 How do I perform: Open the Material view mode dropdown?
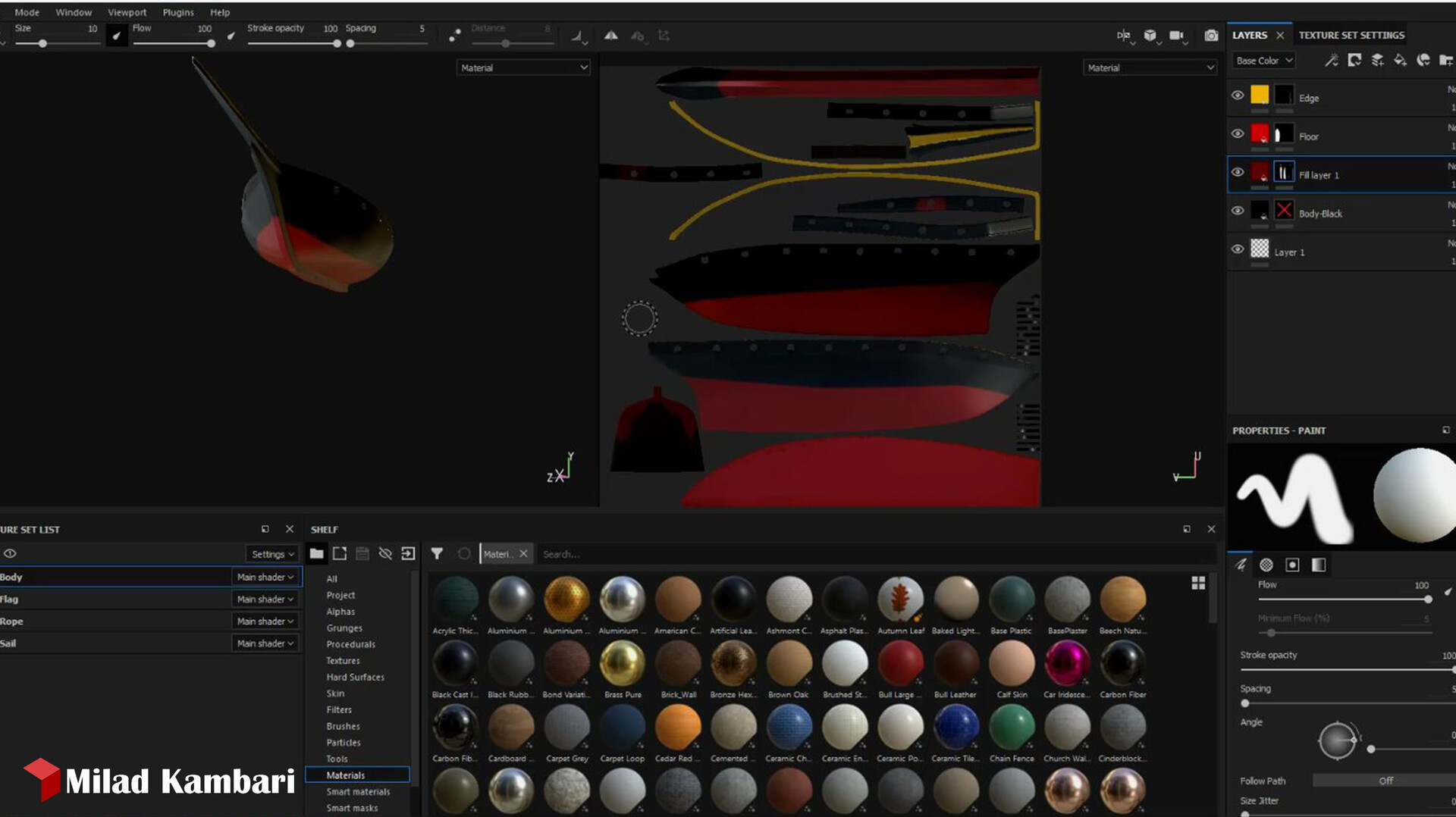(522, 67)
